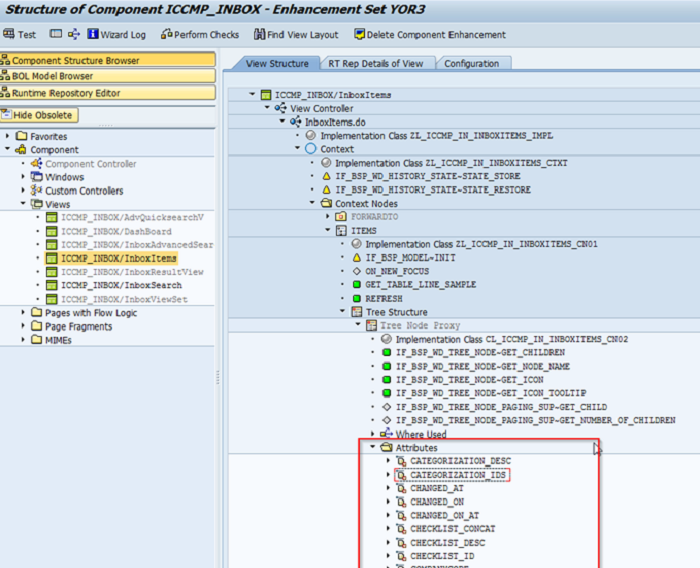Click the Tree Node Proxy icon
The height and width of the screenshot is (568, 700).
click(x=371, y=325)
